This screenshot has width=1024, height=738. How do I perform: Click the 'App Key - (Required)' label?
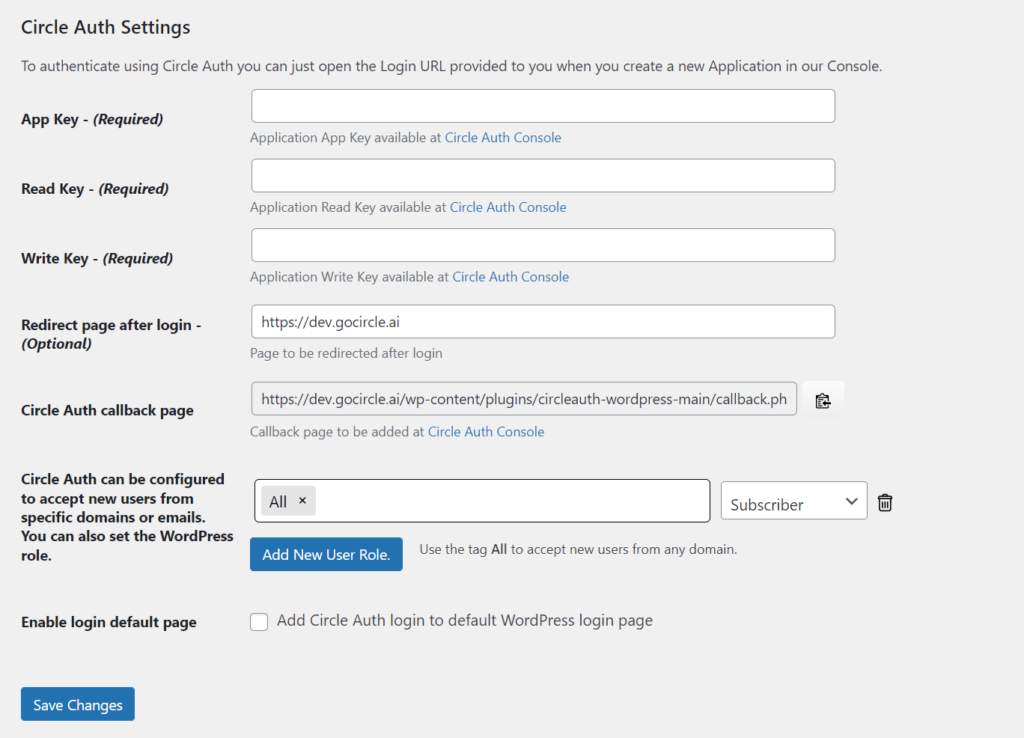[92, 120]
